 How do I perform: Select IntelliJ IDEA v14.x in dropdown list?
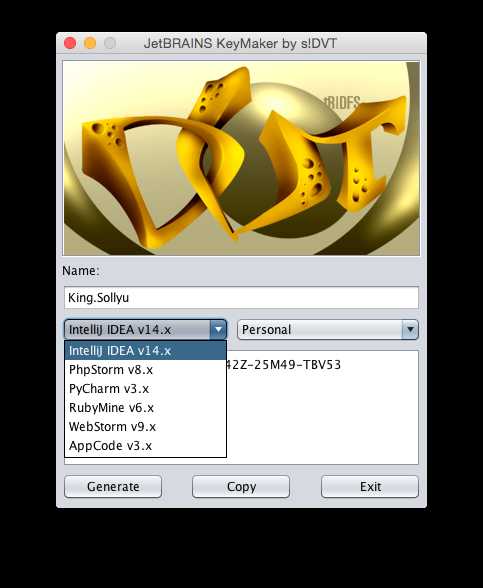[146, 351]
